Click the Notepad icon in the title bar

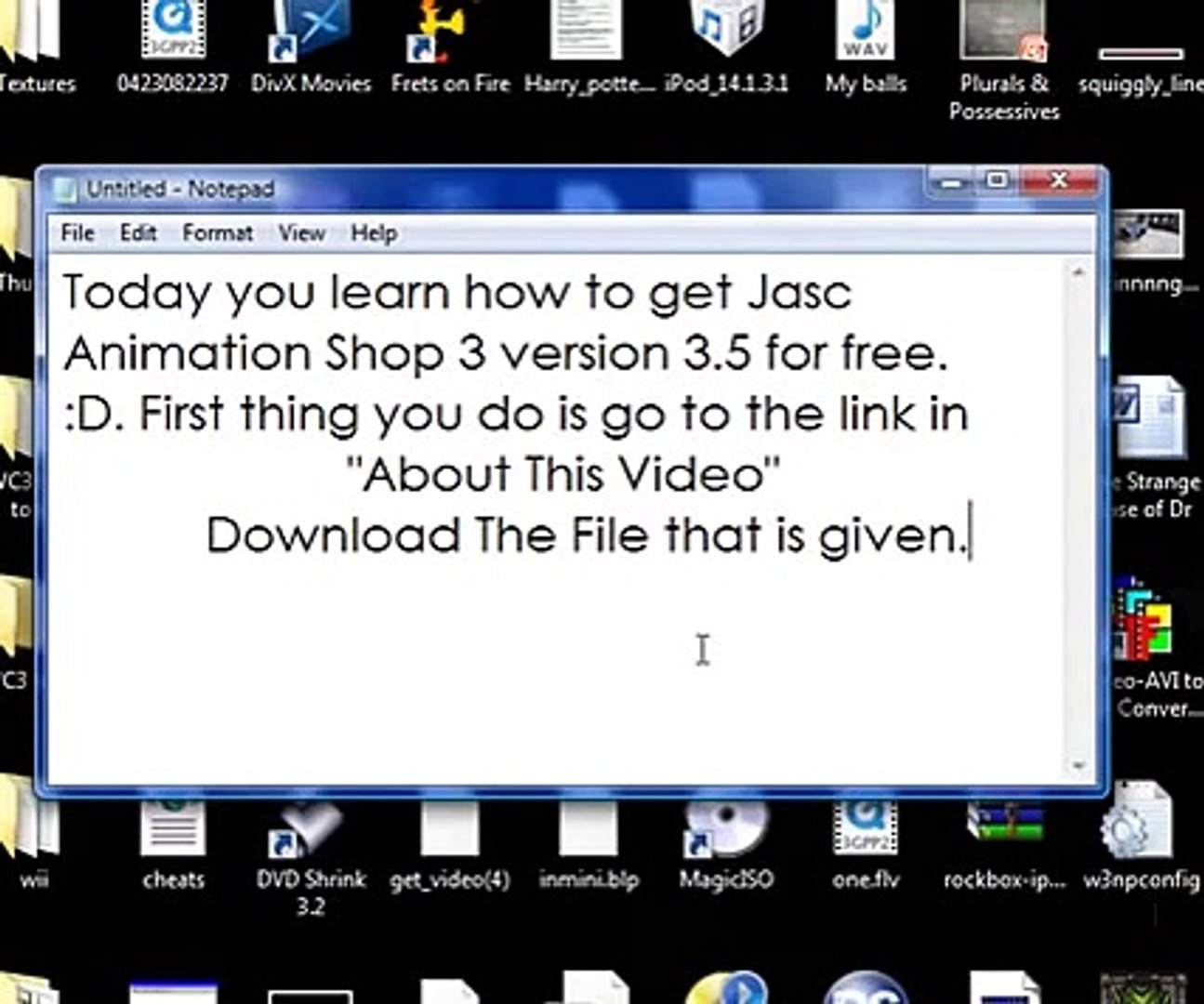65,190
